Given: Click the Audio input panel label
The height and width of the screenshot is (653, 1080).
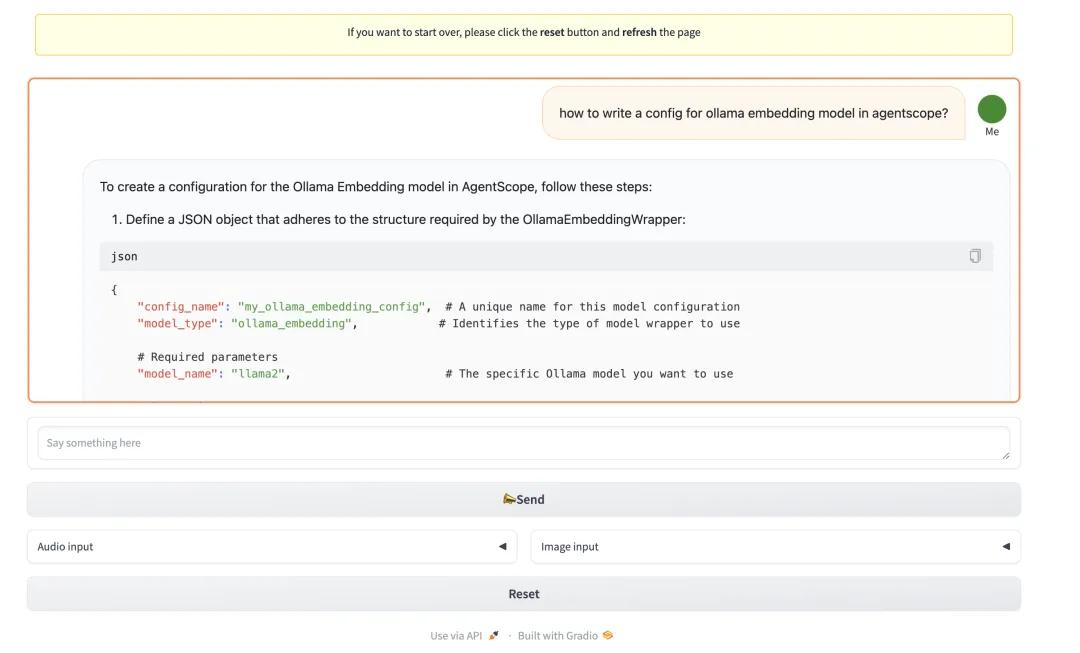Looking at the screenshot, I should point(66,547).
